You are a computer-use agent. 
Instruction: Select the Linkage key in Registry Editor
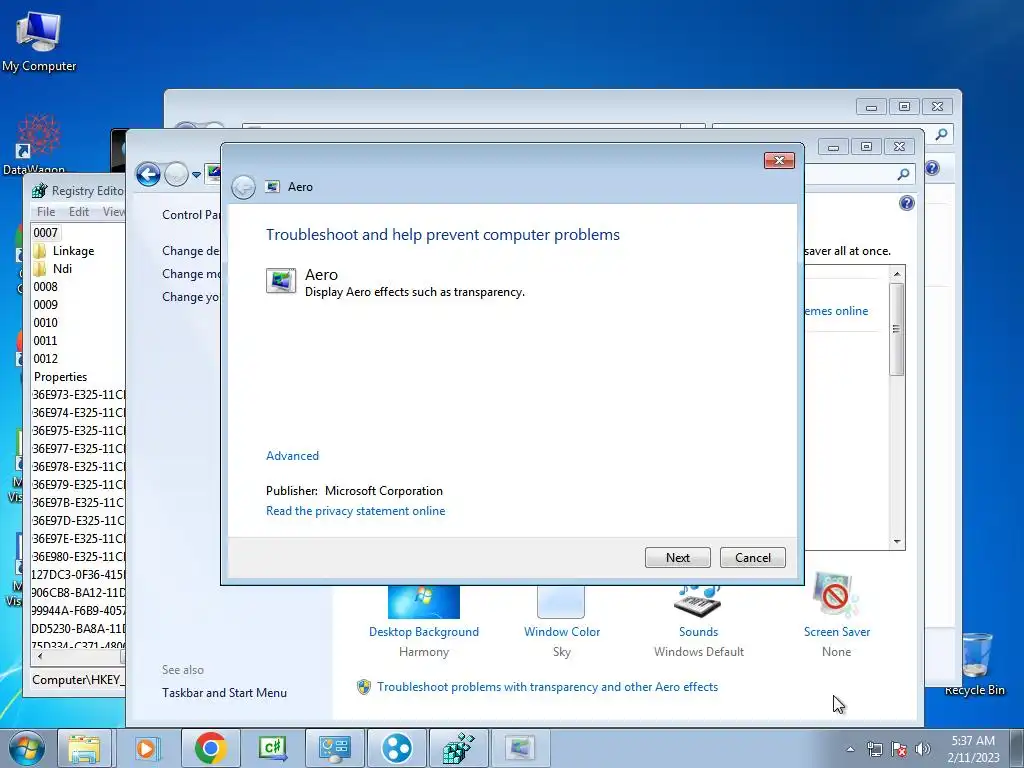point(73,251)
